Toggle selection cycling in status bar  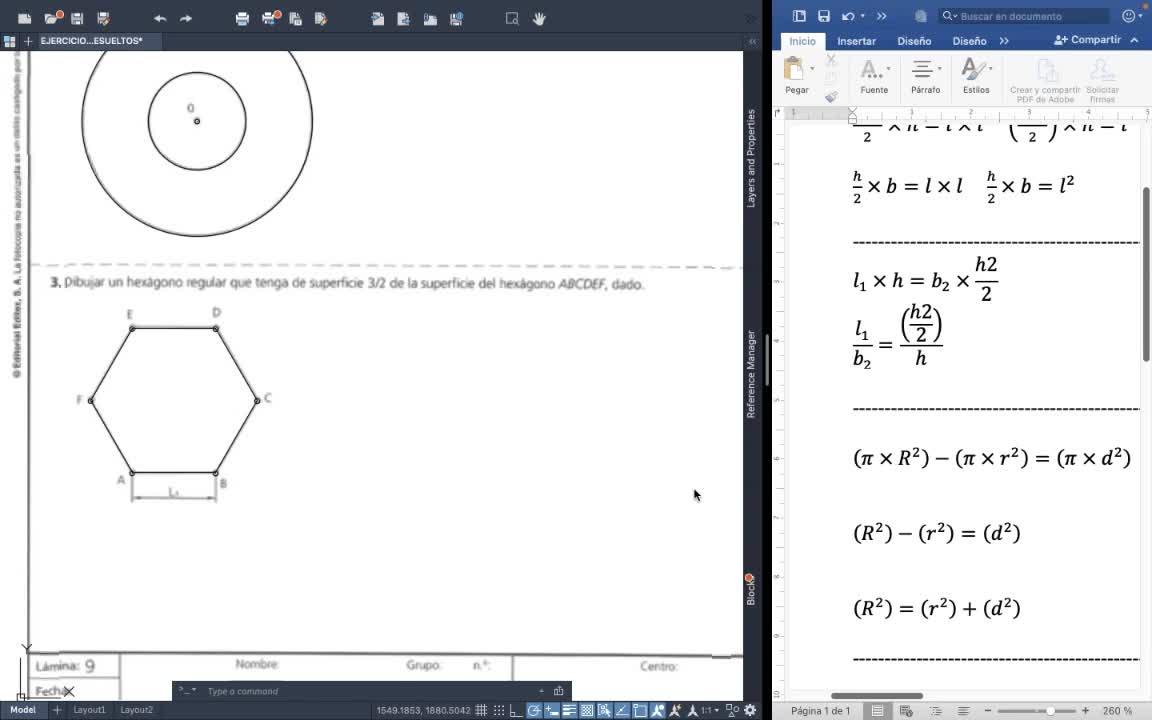click(605, 710)
